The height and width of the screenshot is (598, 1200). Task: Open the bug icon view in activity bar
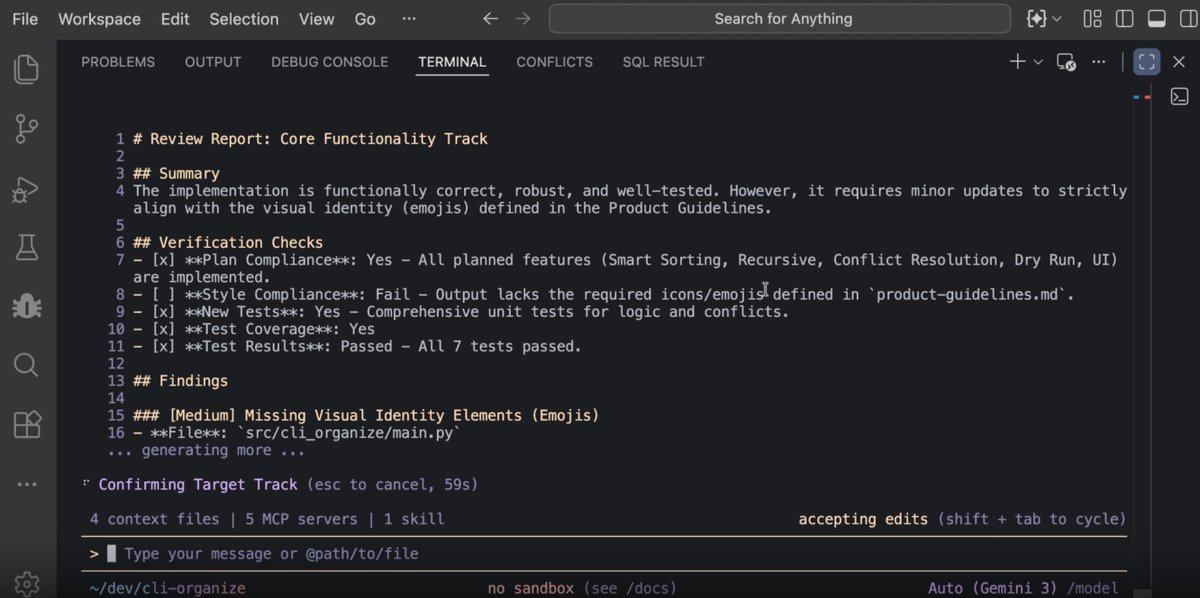click(x=27, y=306)
